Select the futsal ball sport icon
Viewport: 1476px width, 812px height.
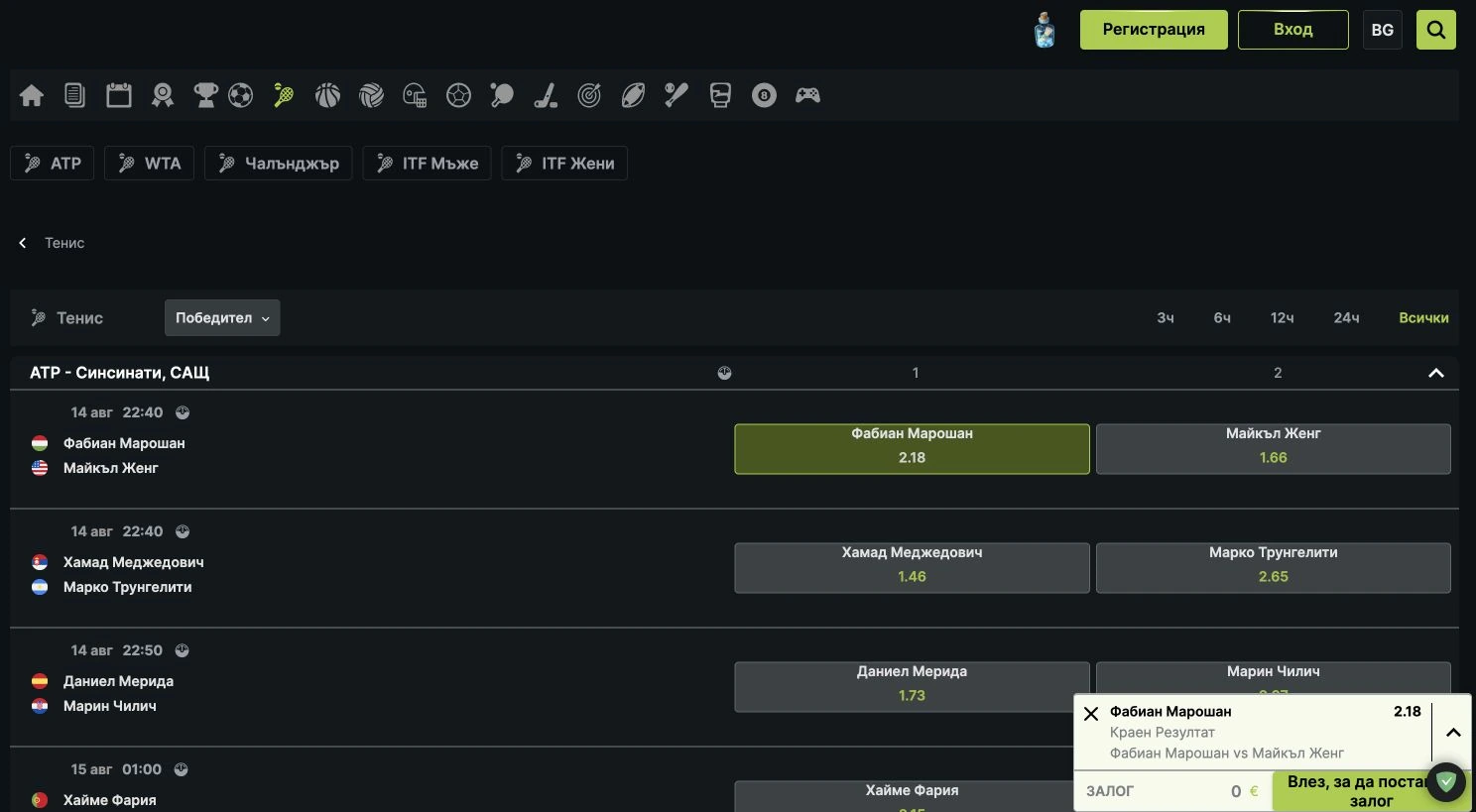coord(458,95)
